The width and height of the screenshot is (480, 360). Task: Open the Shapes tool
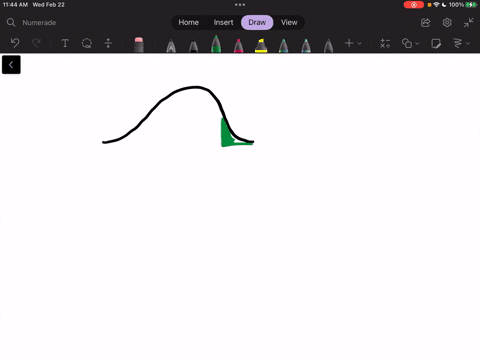point(407,43)
